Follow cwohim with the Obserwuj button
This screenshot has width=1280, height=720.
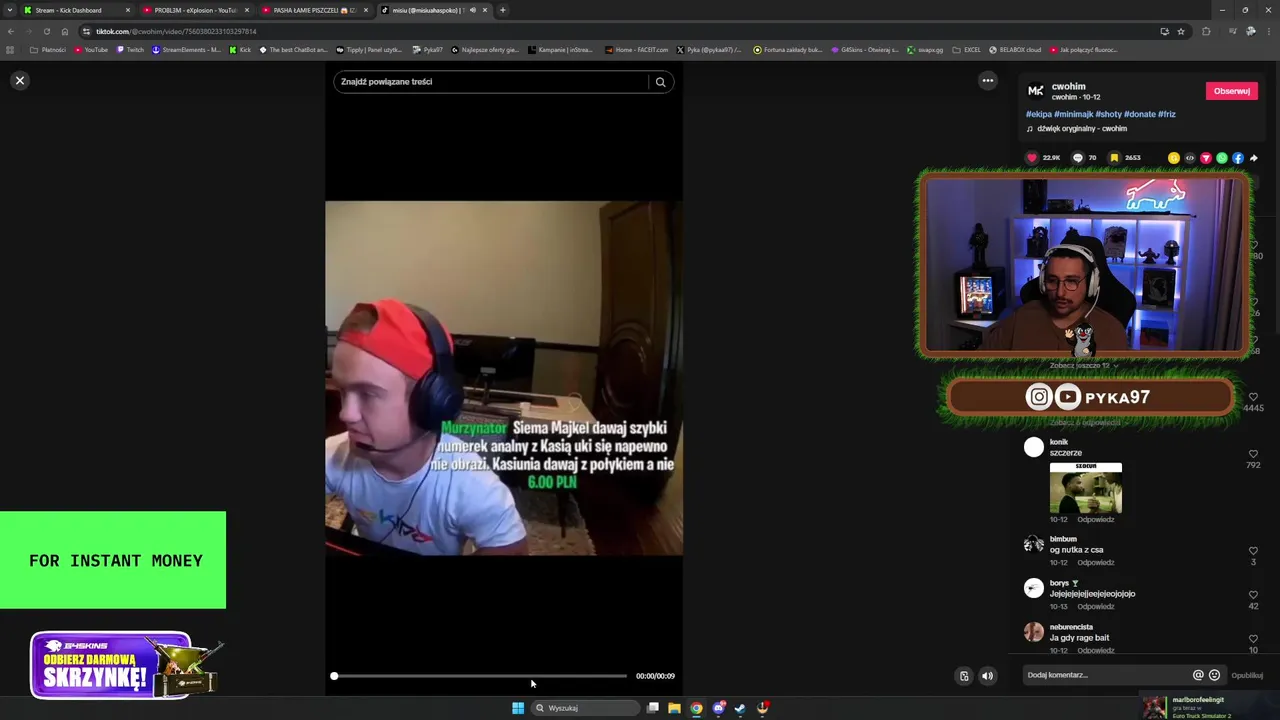tap(1231, 91)
